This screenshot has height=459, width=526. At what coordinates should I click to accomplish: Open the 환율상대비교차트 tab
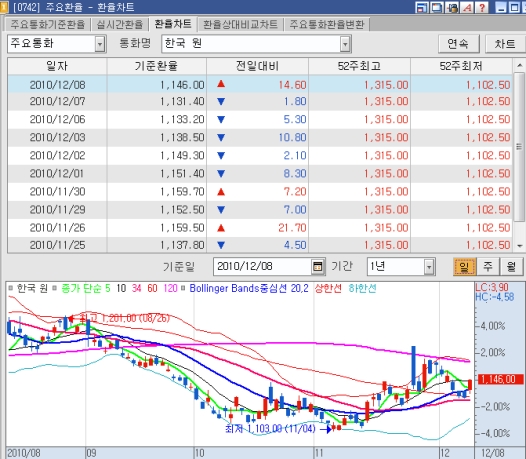240,24
